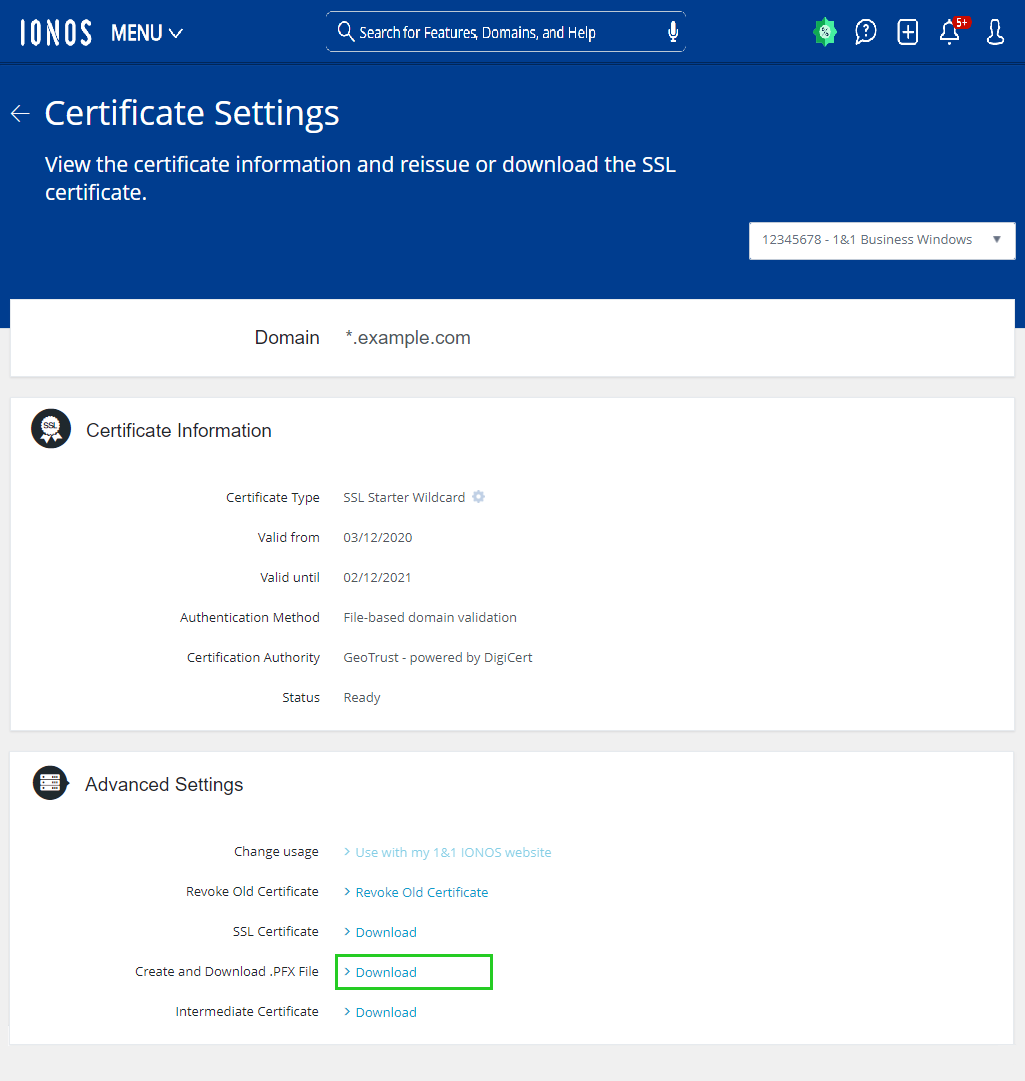Open the help question mark icon

(x=866, y=32)
